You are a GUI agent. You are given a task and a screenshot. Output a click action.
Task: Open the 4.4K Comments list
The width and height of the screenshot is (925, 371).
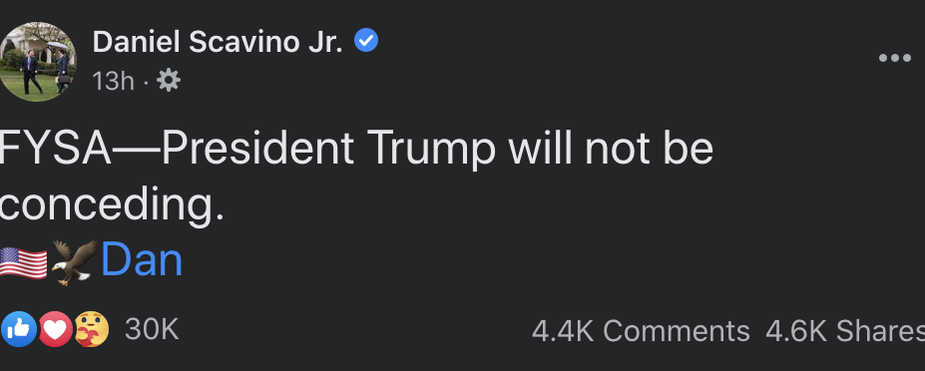641,331
